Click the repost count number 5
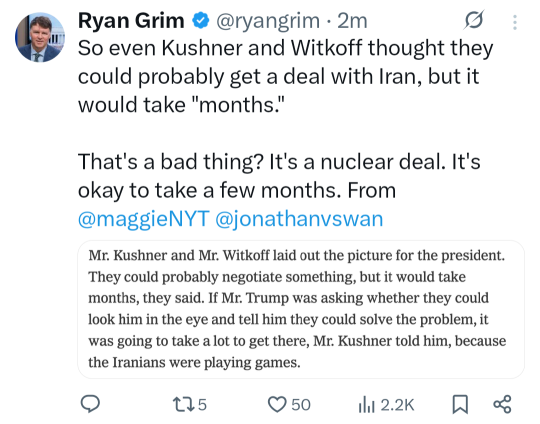 [x=202, y=405]
